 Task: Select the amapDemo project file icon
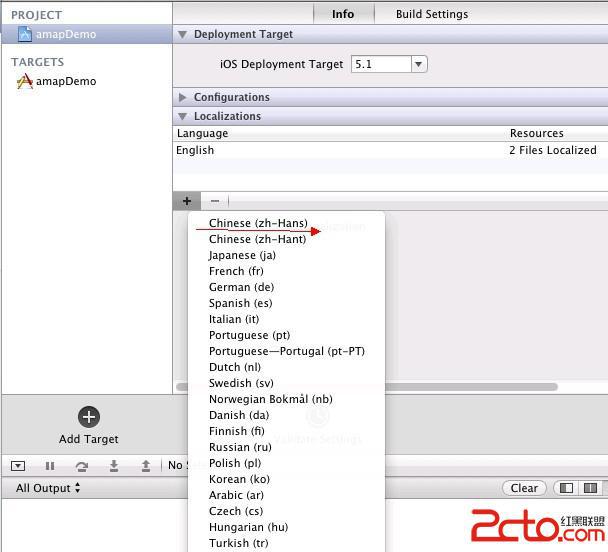coord(25,34)
